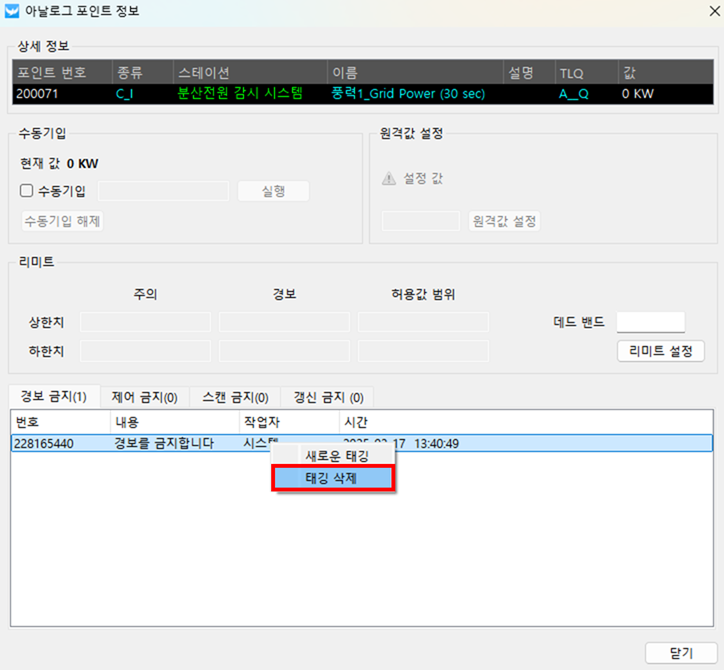Viewport: 724px width, 670px height.
Task: Go to the 갱신 금지 (0) tab
Action: (x=327, y=397)
